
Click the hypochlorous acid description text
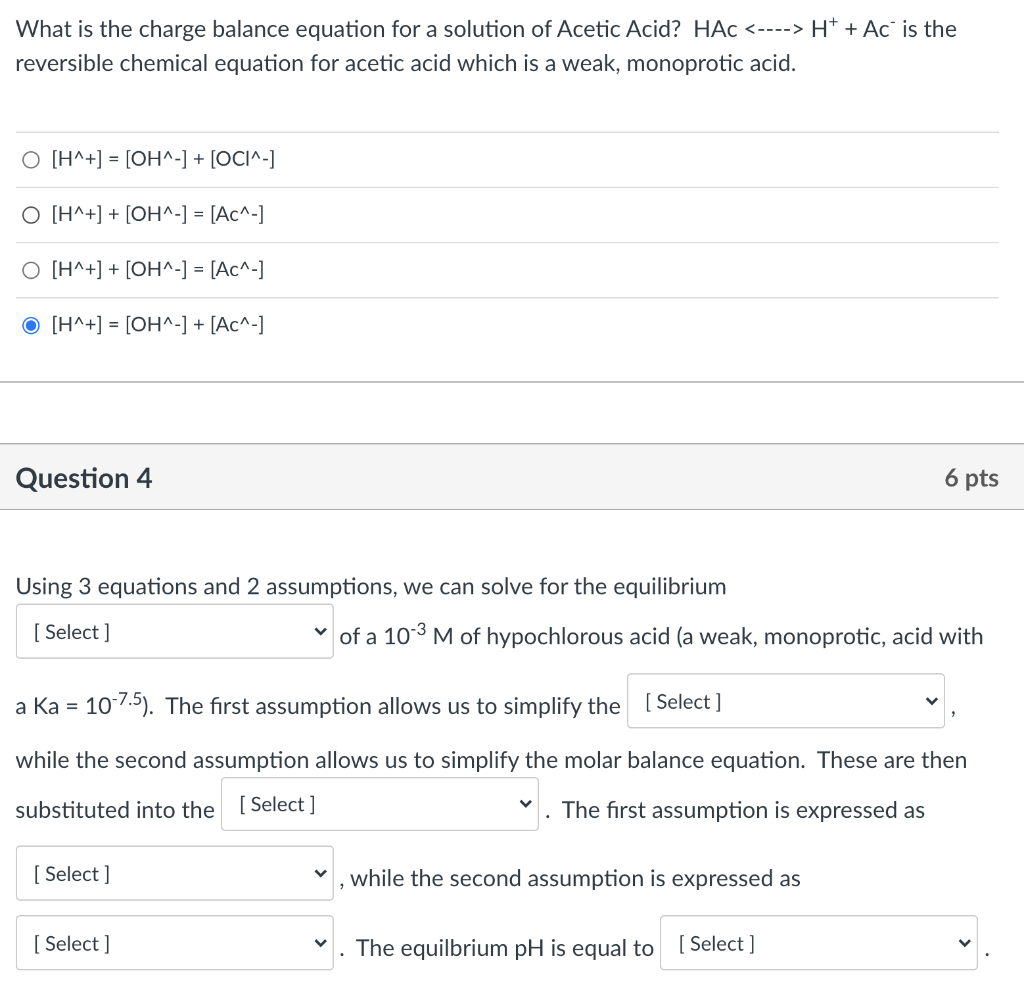(700, 636)
